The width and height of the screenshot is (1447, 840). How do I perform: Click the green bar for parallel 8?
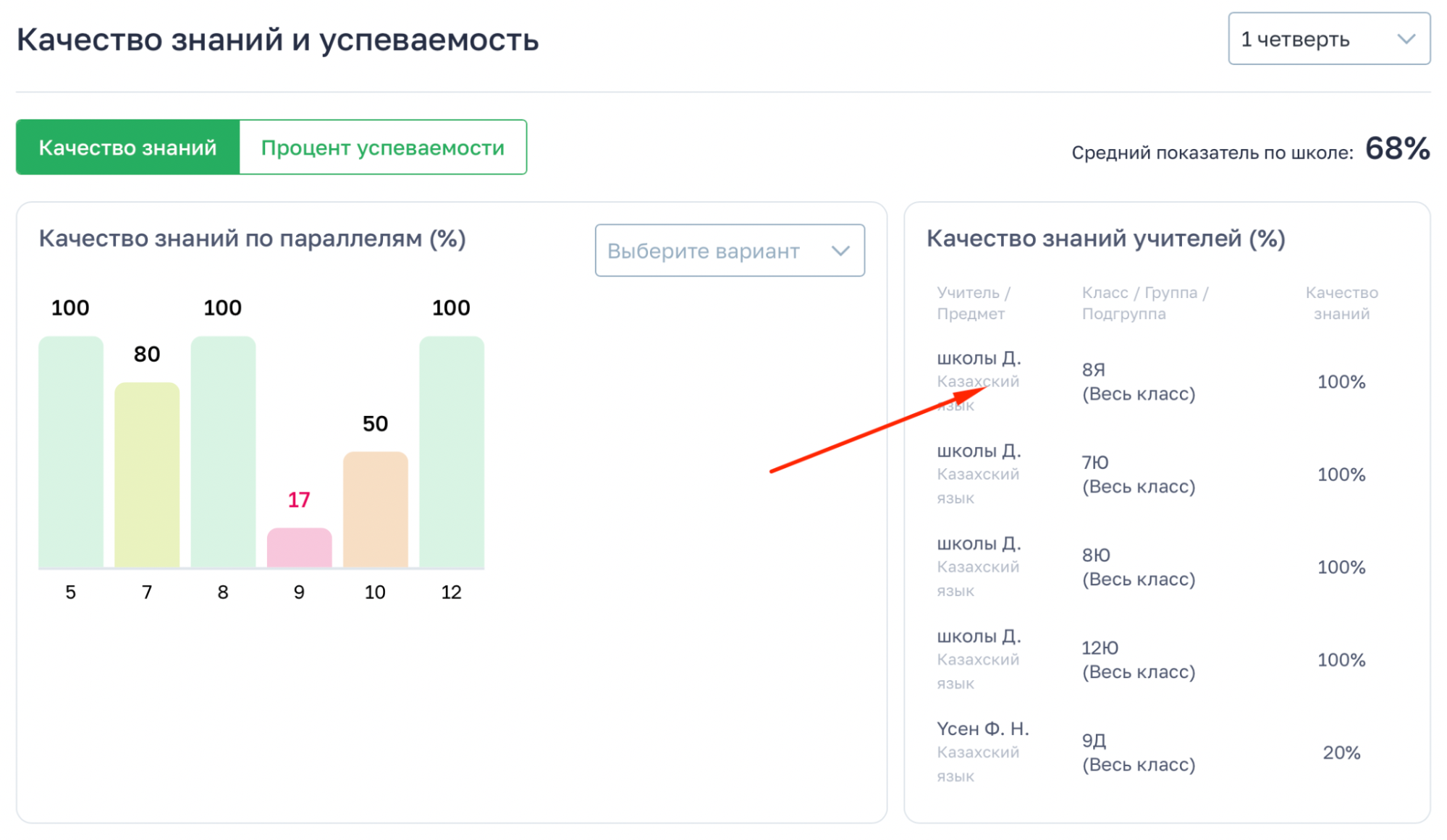coord(223,452)
